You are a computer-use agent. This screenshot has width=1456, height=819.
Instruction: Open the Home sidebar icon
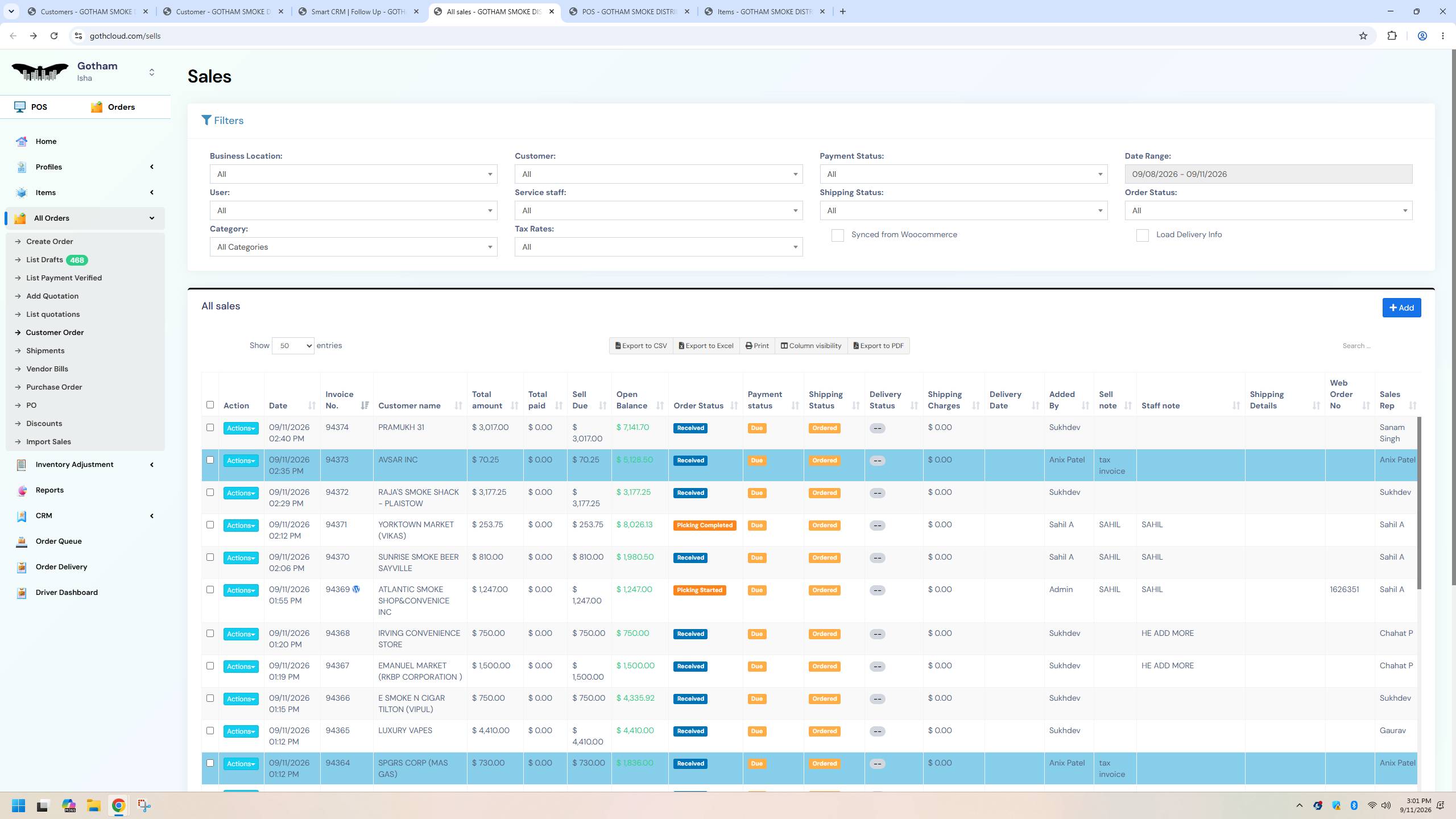(x=22, y=142)
